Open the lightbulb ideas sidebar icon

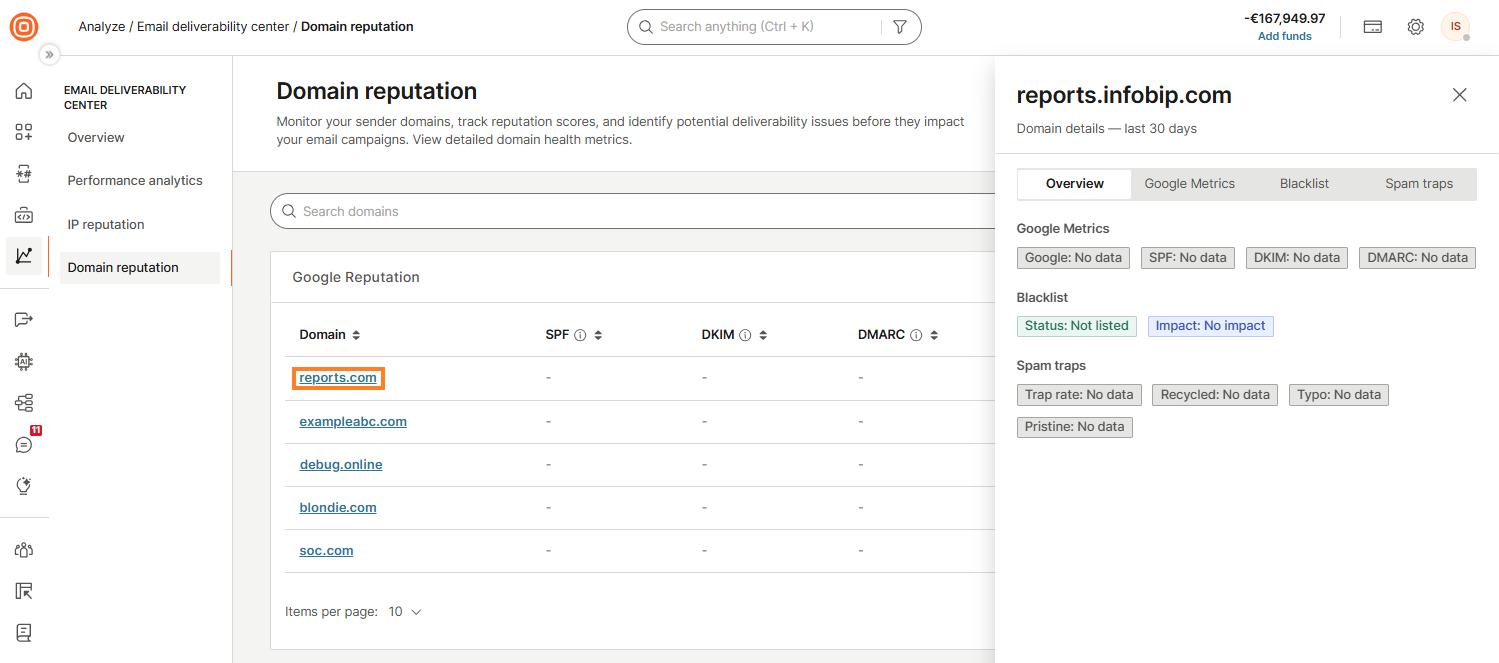click(x=24, y=486)
